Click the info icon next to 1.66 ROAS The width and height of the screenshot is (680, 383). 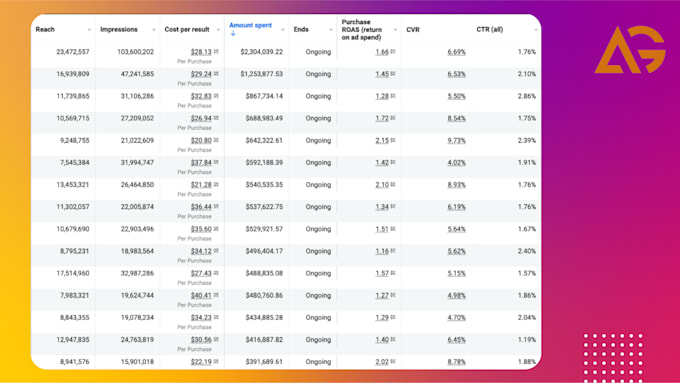click(393, 52)
